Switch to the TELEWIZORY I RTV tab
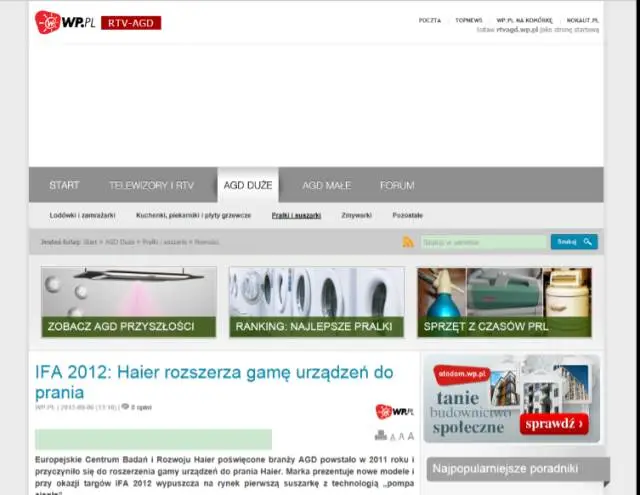Image resolution: width=640 pixels, height=495 pixels. (151, 185)
